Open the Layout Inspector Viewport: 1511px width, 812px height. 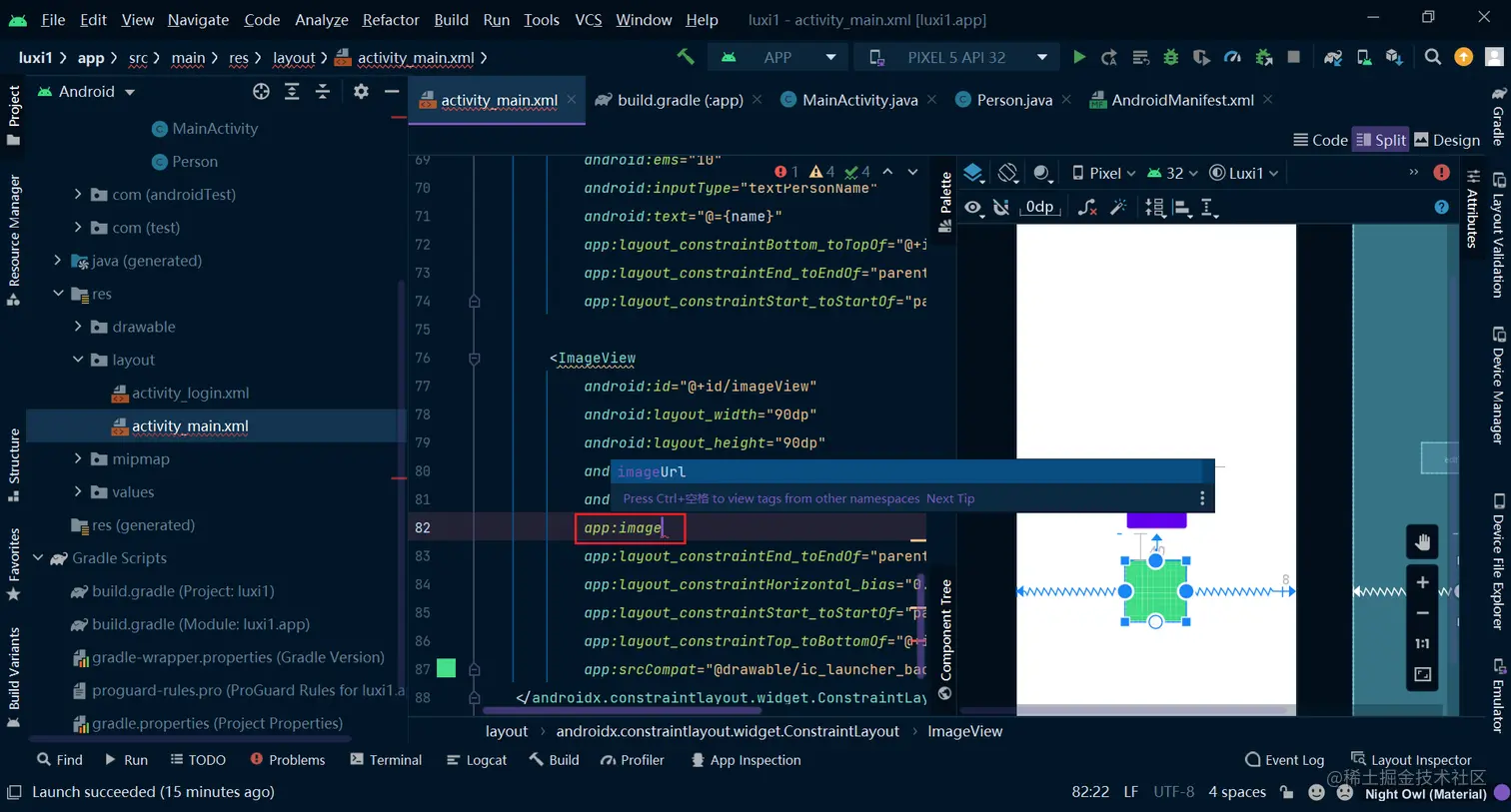click(1411, 760)
